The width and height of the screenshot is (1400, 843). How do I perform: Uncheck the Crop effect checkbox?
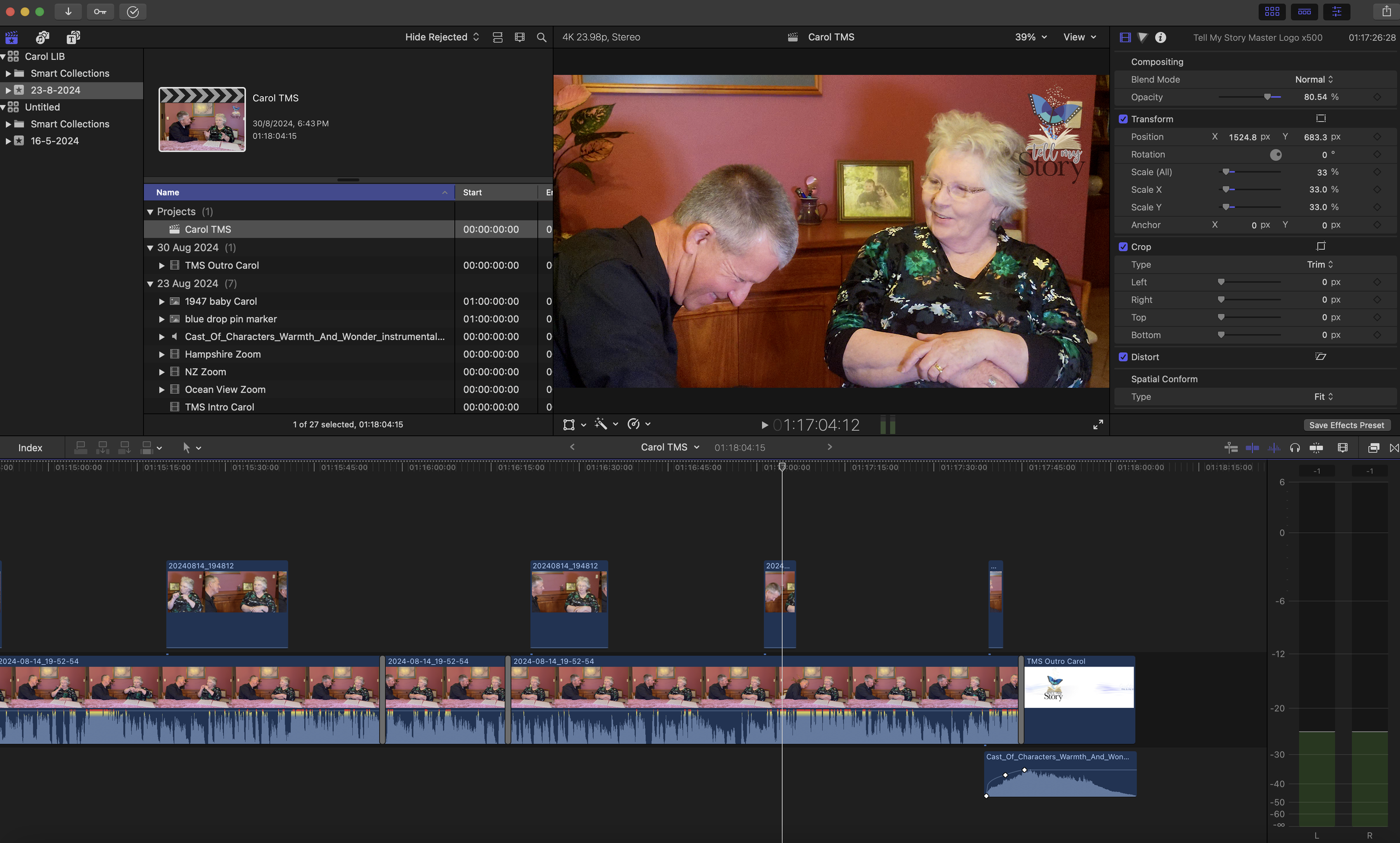1123,246
